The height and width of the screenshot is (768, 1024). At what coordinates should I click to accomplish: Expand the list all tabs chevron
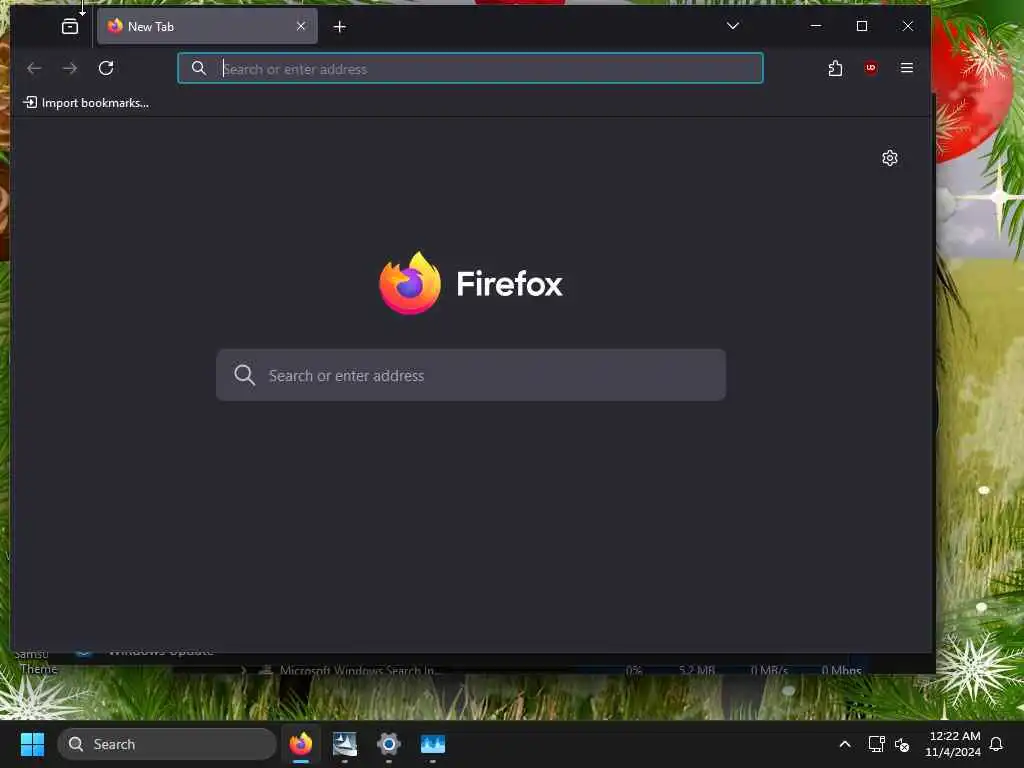tap(733, 26)
